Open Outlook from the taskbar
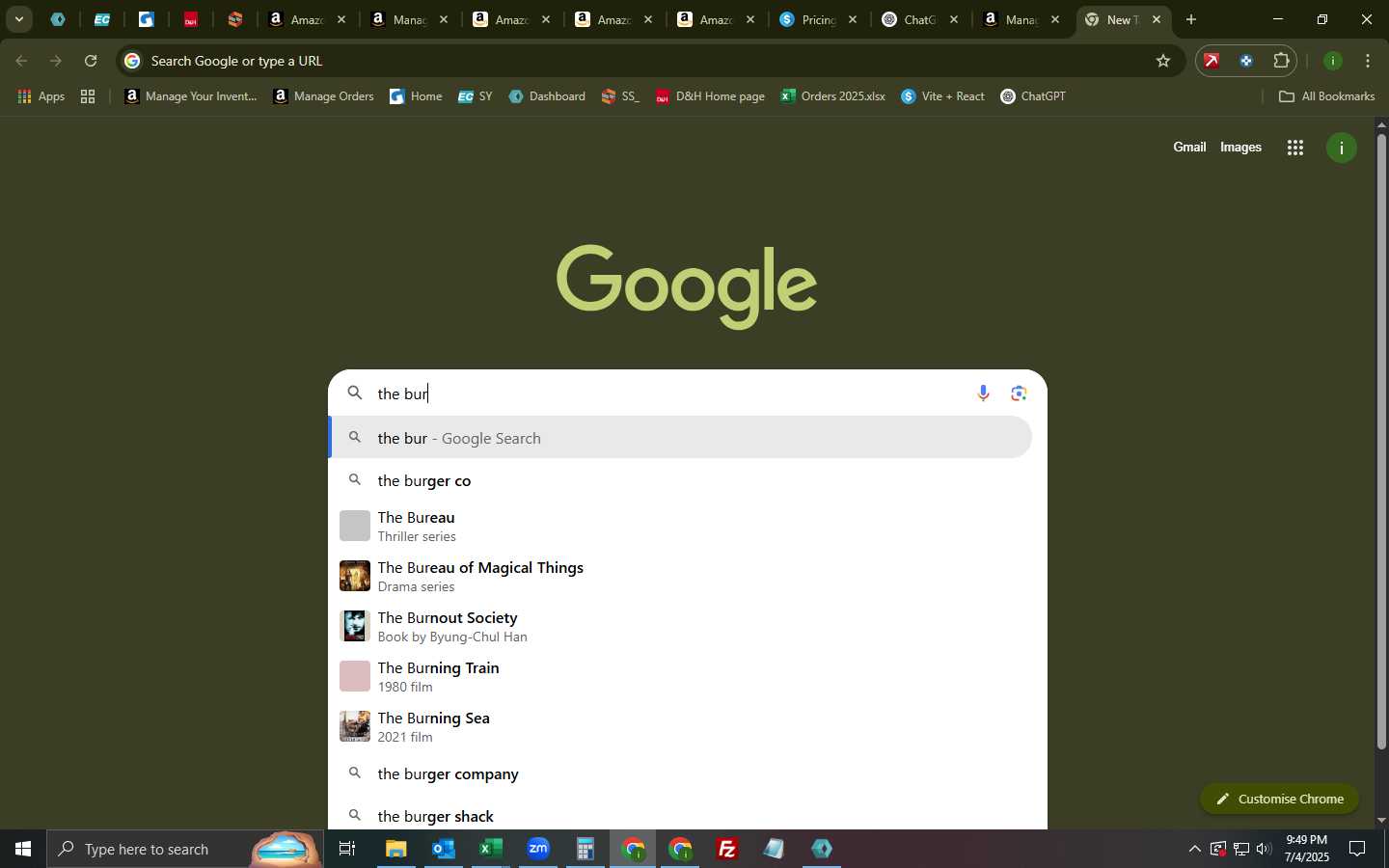 coord(443,849)
